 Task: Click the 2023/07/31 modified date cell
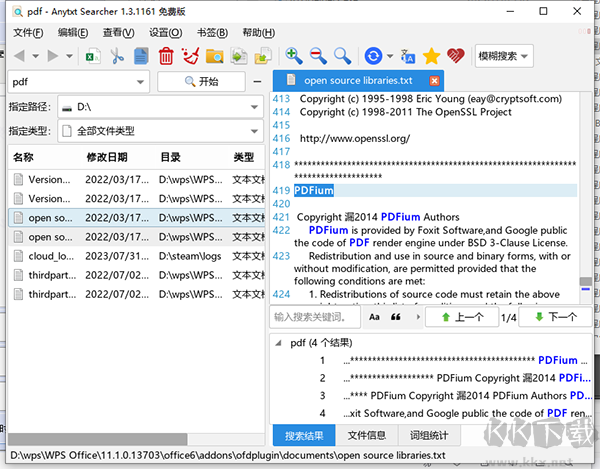[x=117, y=256]
